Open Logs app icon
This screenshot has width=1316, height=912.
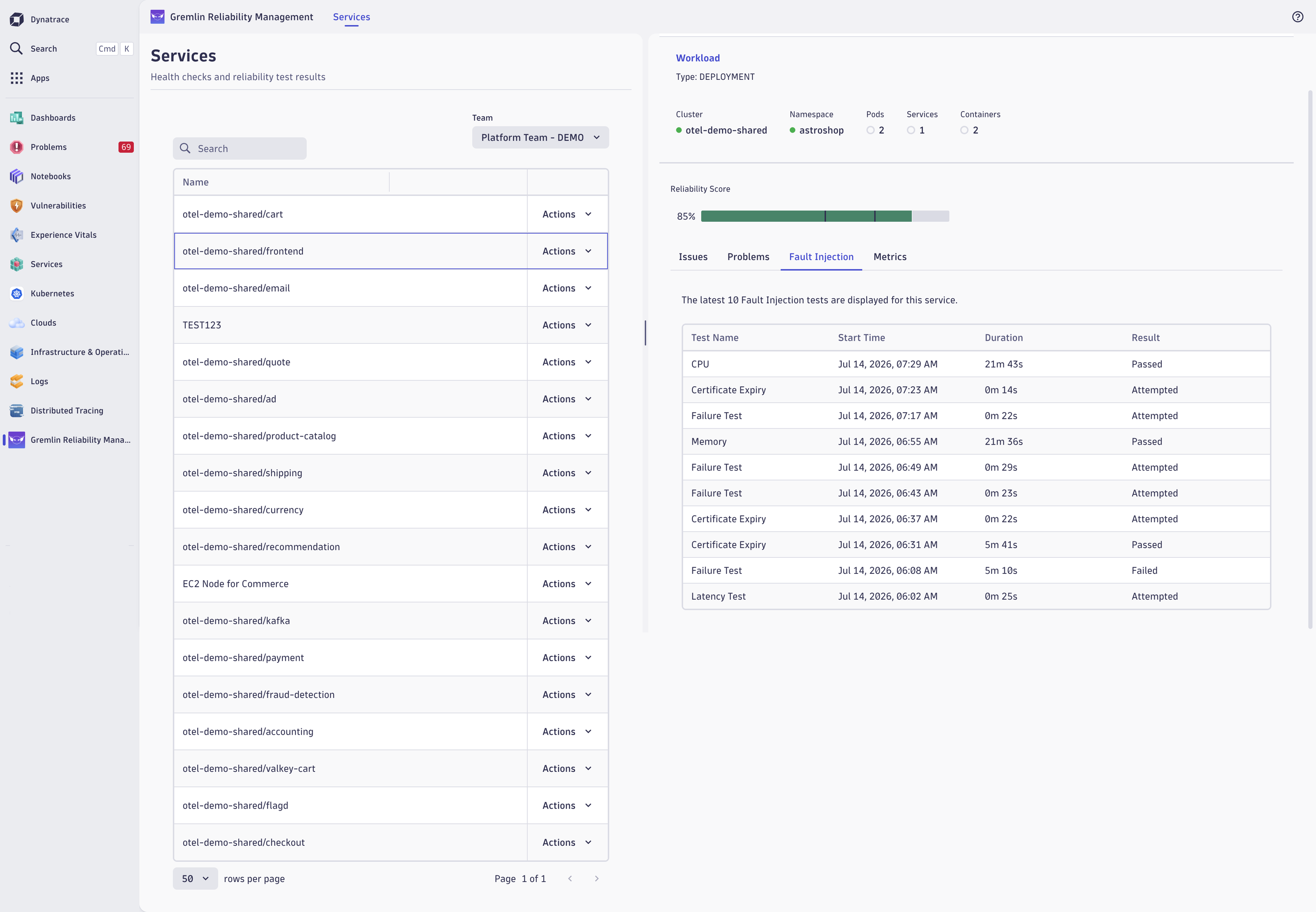coord(16,381)
